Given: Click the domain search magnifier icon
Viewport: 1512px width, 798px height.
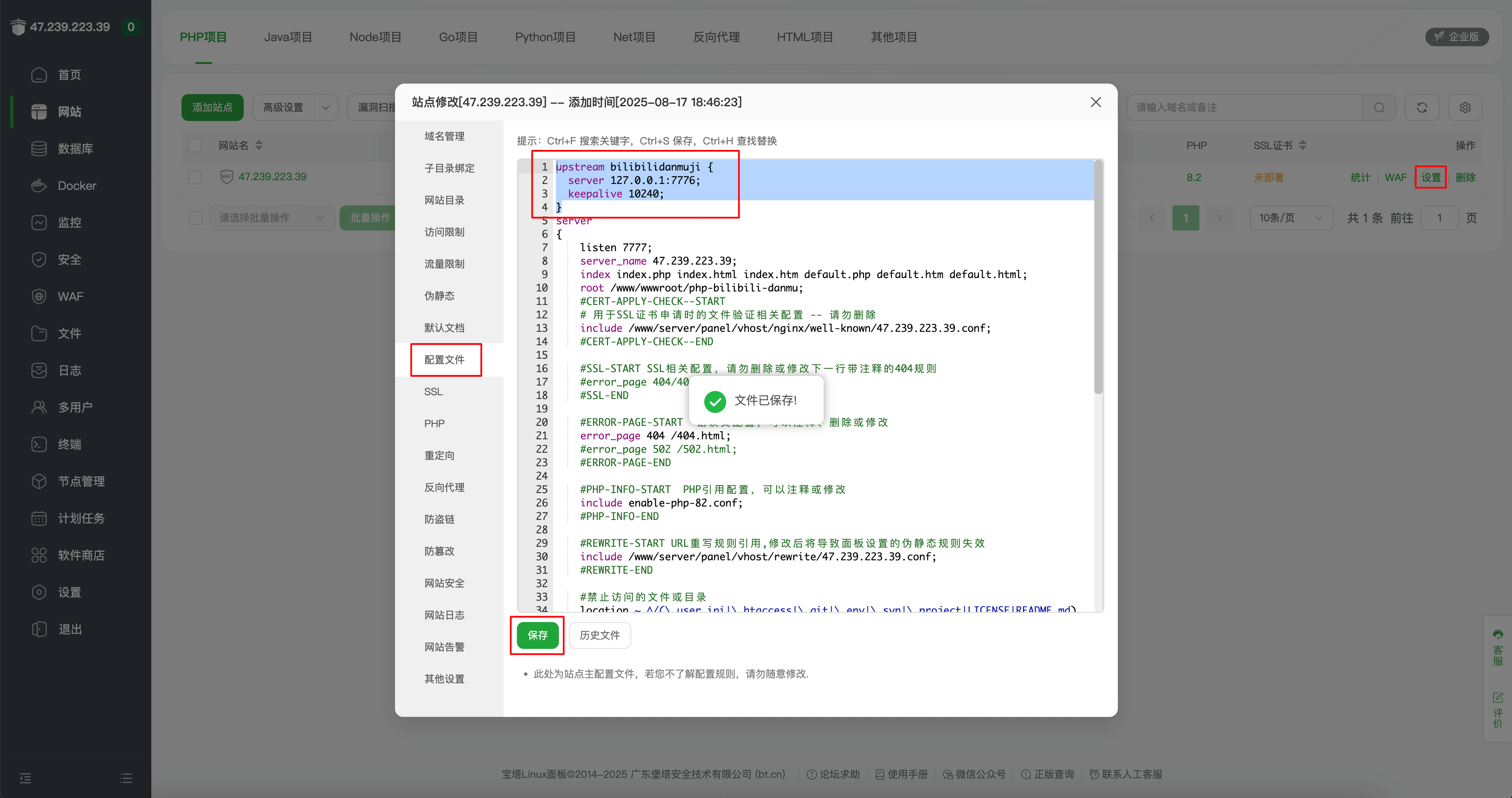Looking at the screenshot, I should (1379, 108).
